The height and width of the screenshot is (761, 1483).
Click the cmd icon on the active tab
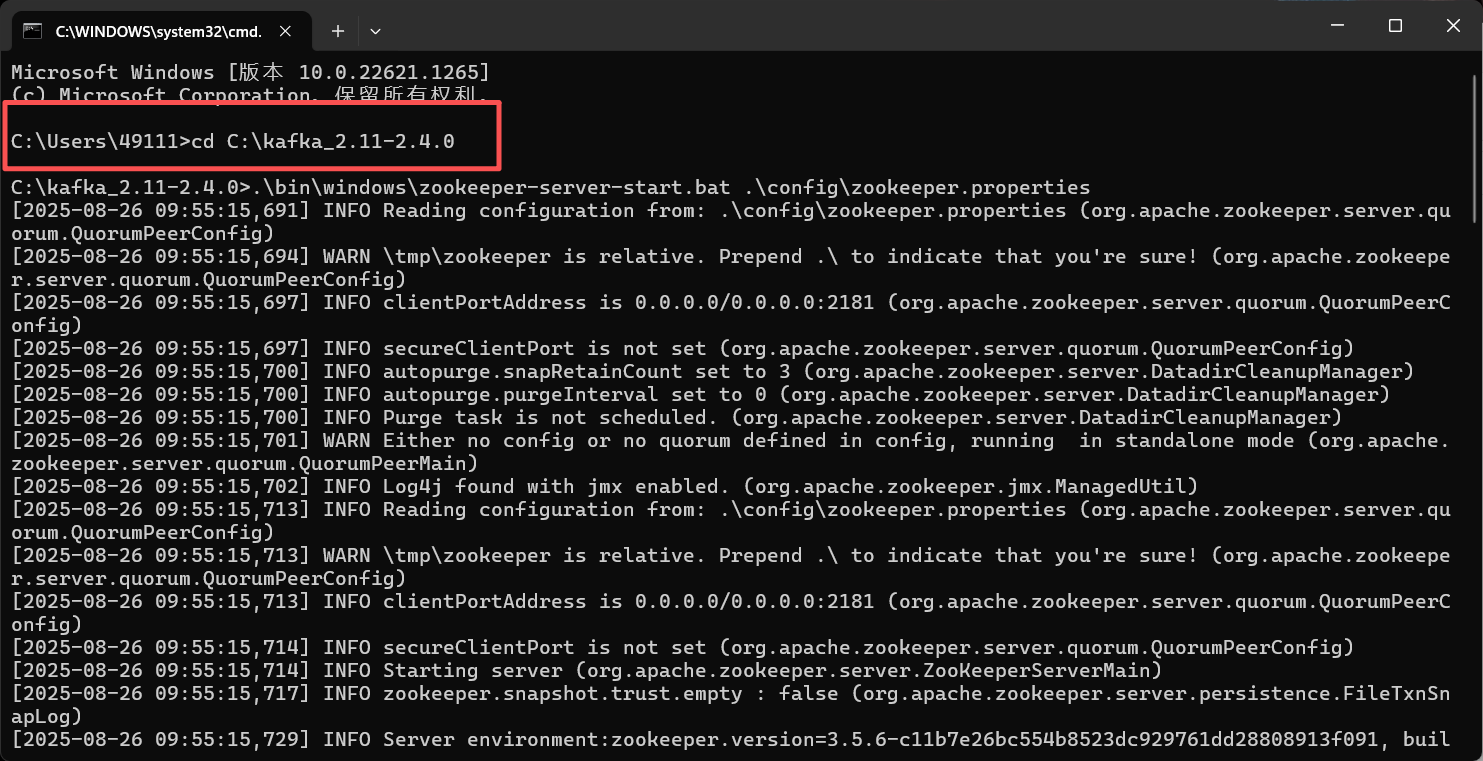[x=32, y=30]
